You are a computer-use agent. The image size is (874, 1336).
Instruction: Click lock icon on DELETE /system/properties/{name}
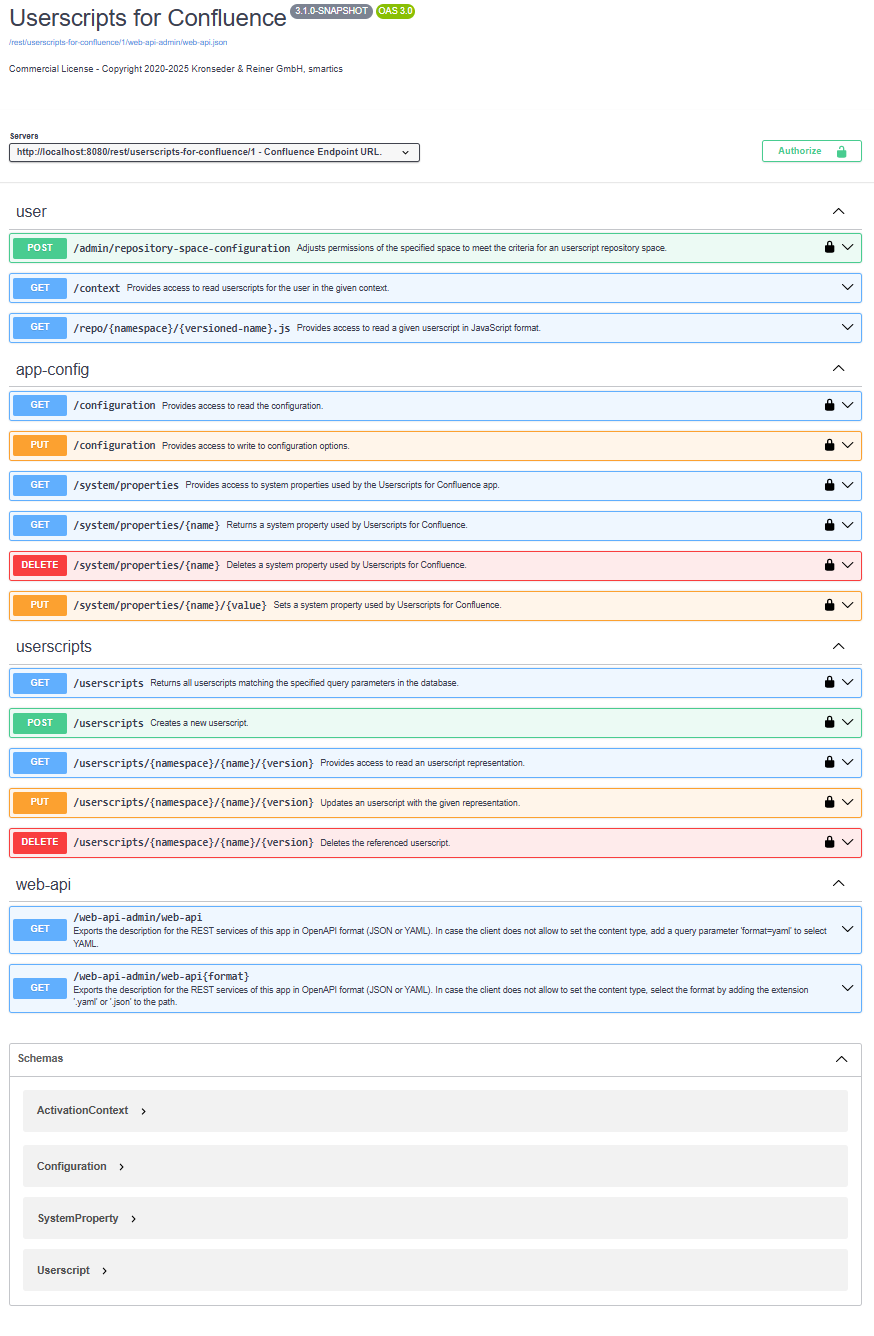(x=829, y=565)
